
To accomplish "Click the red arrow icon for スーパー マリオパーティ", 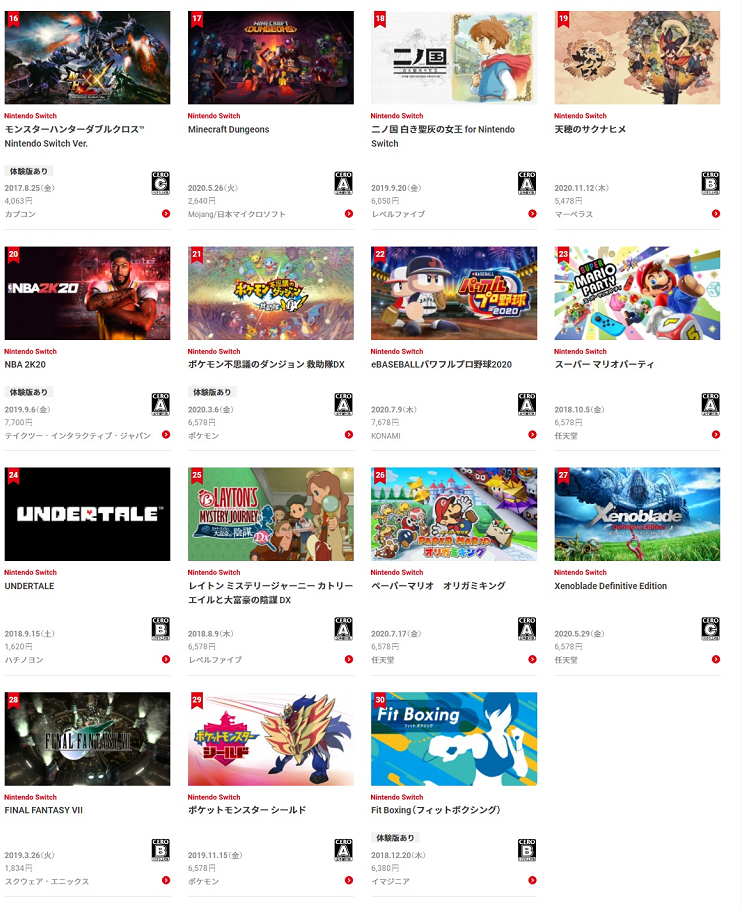I will [x=715, y=435].
